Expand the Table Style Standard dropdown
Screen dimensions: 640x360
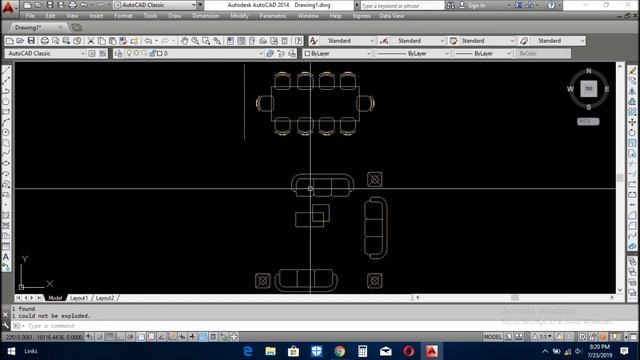(x=512, y=41)
